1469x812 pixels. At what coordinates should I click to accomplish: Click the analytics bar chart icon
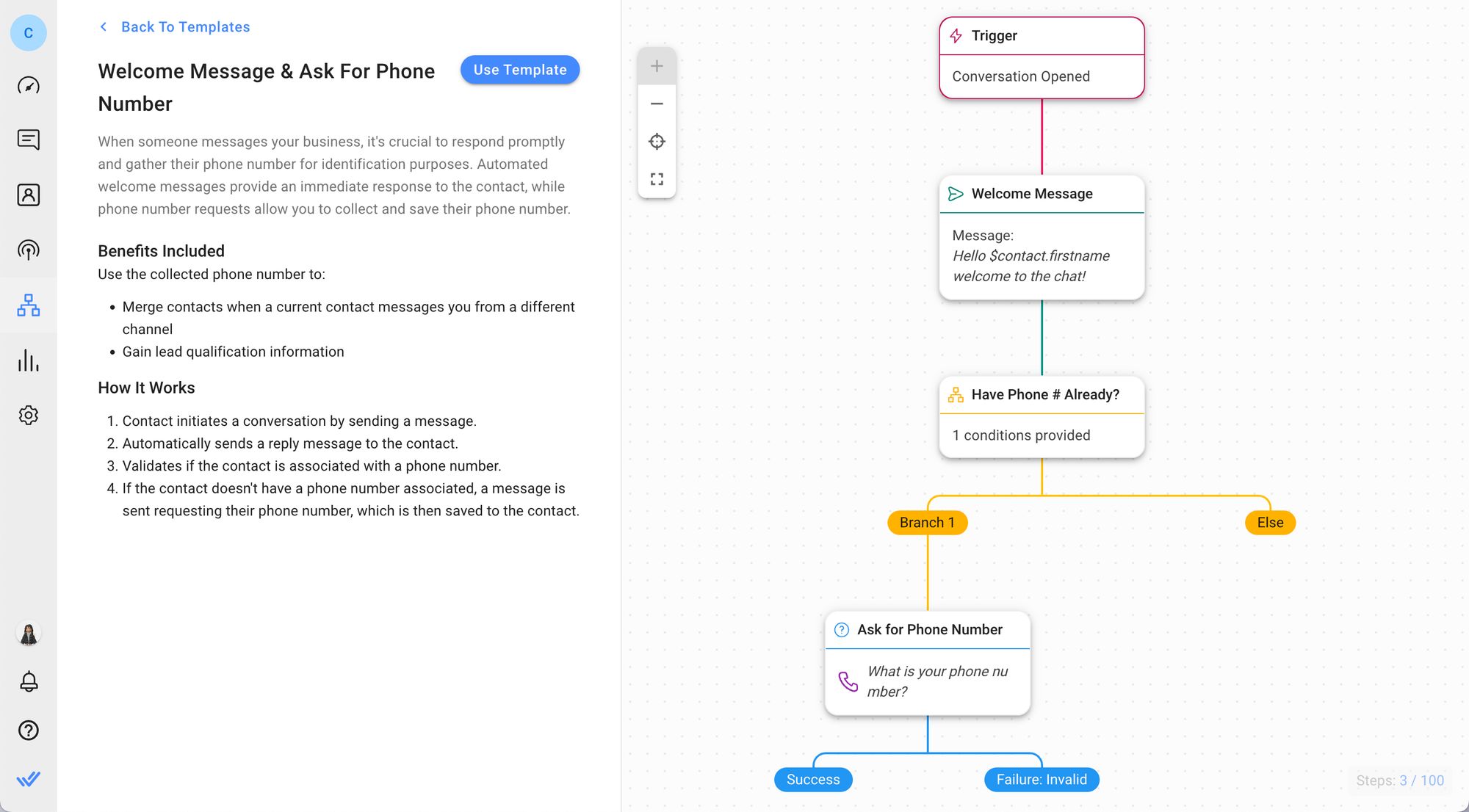[x=28, y=359]
